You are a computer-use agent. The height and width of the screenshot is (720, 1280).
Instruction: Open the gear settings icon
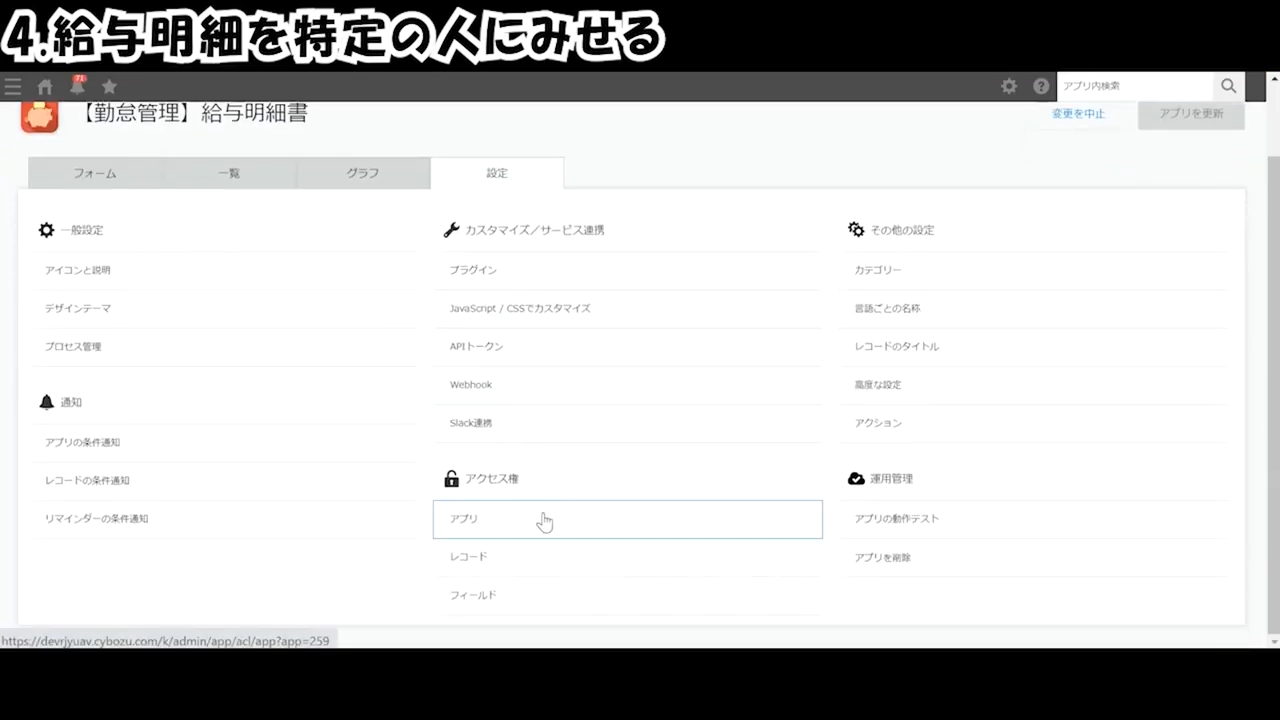(x=1009, y=87)
